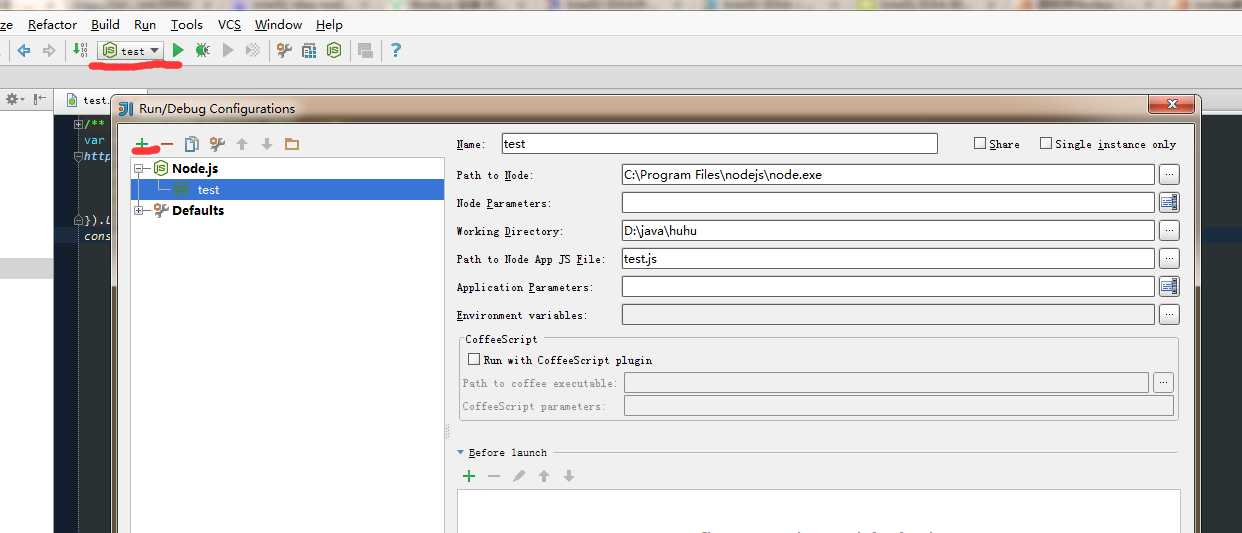
Task: Move configuration down in the list
Action: 267,144
